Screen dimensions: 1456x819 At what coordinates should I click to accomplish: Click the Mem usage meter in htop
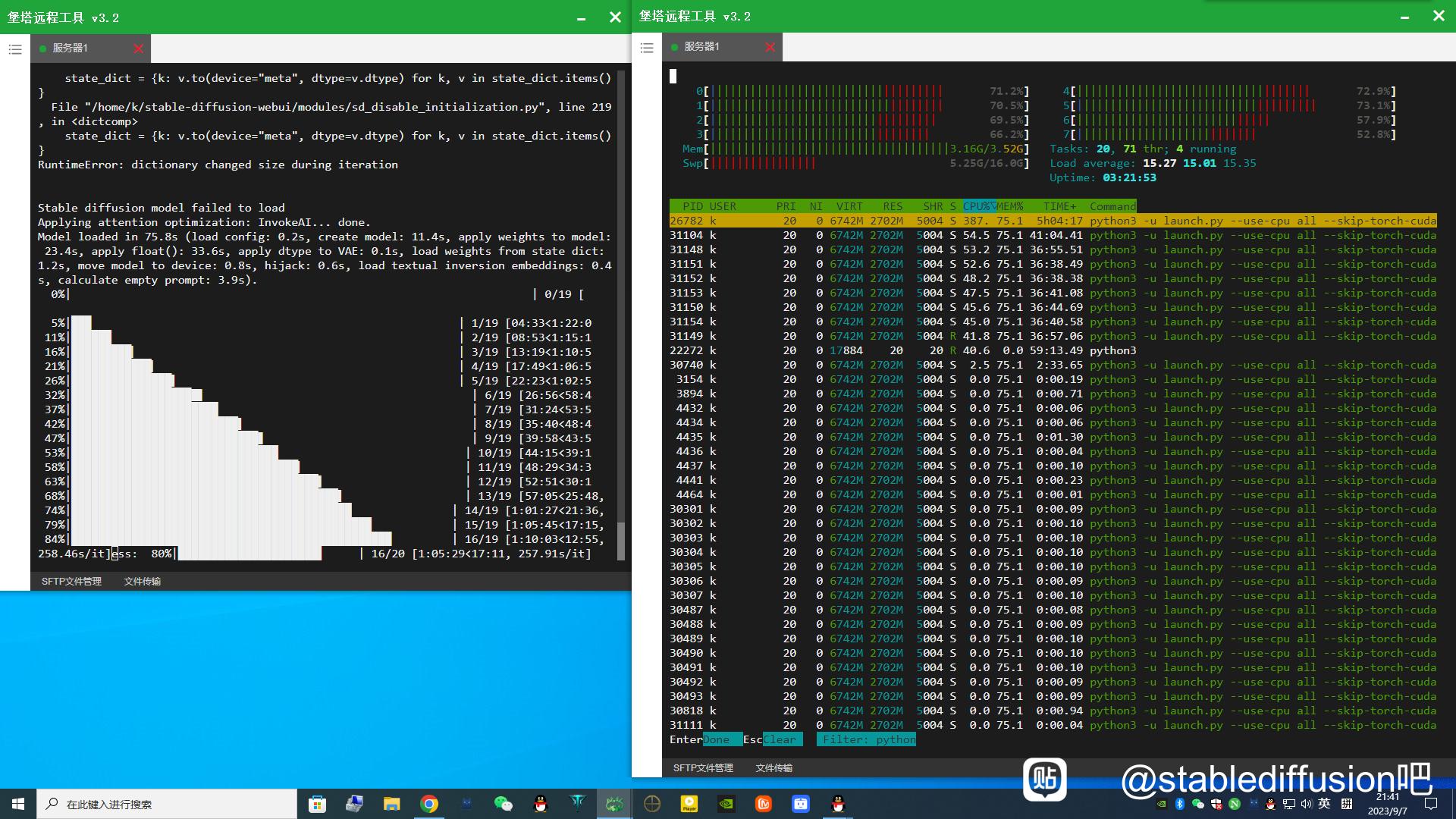click(855, 149)
